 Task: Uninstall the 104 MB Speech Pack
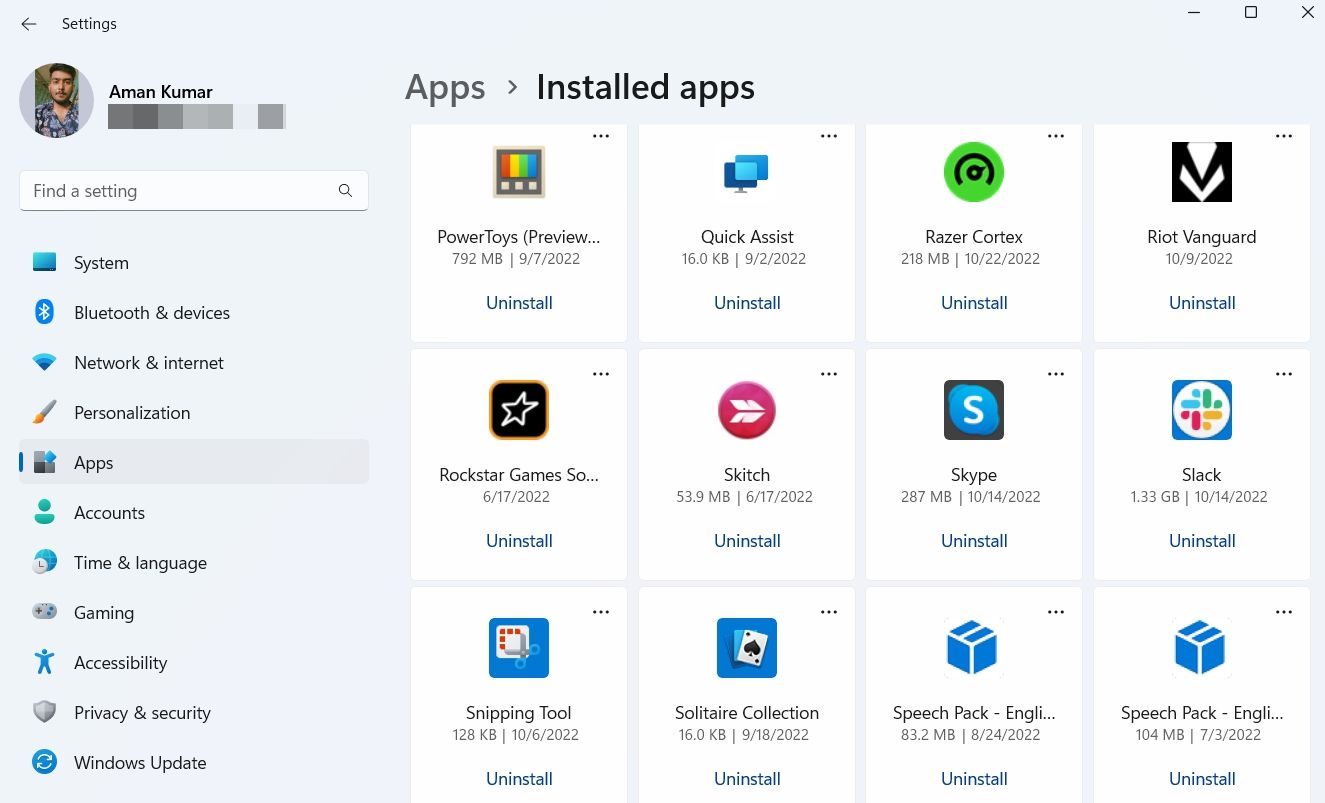[x=1202, y=779]
